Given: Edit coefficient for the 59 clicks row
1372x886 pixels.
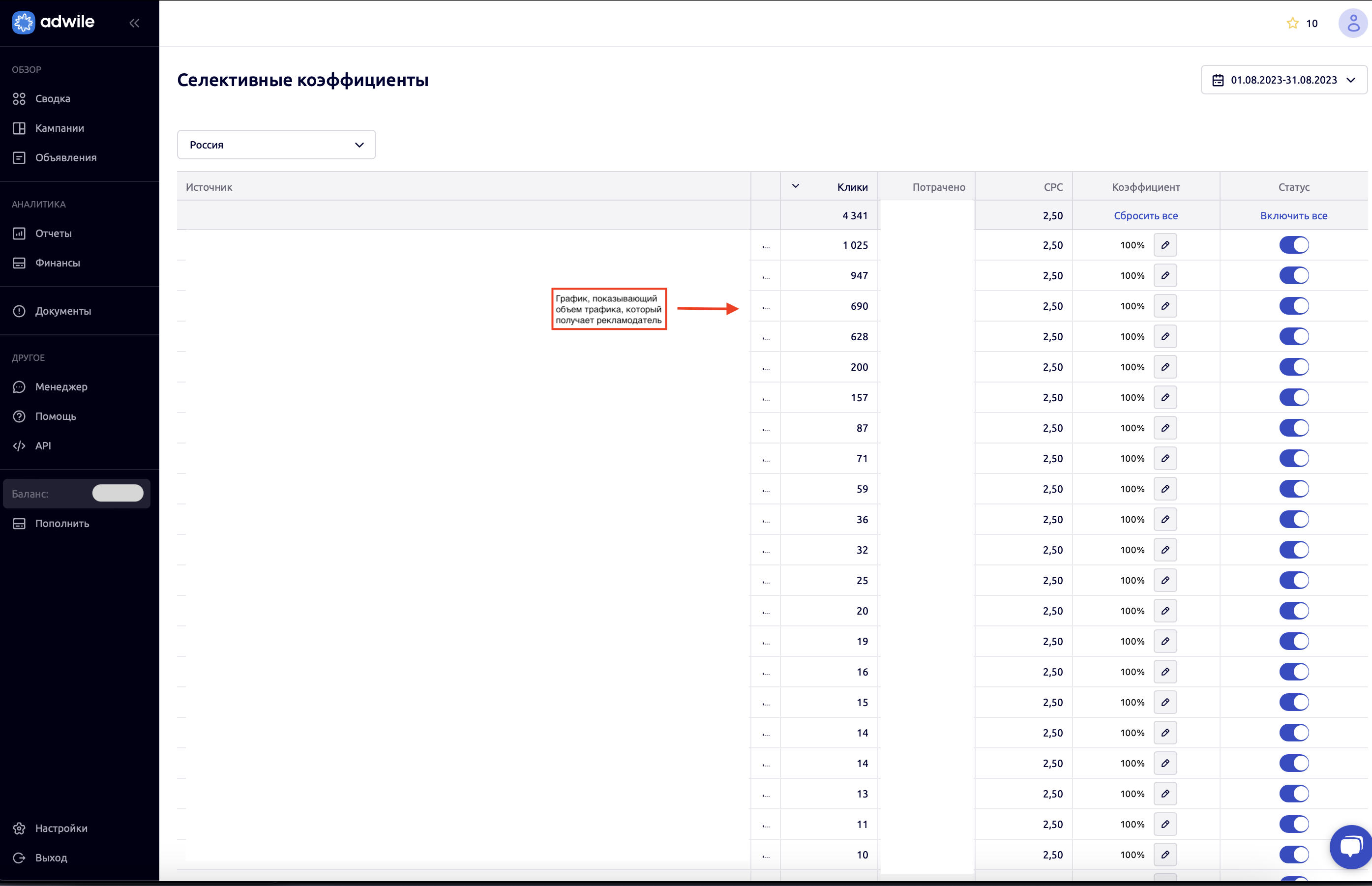Looking at the screenshot, I should click(1165, 489).
